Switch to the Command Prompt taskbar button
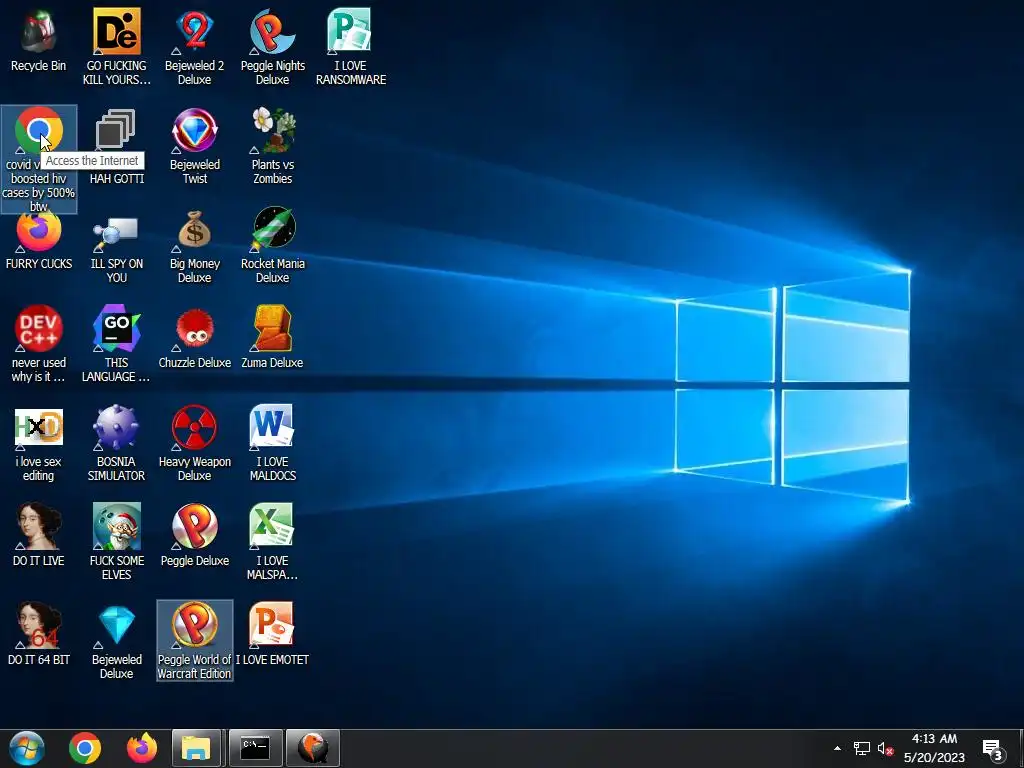Image resolution: width=1024 pixels, height=768 pixels. tap(255, 748)
